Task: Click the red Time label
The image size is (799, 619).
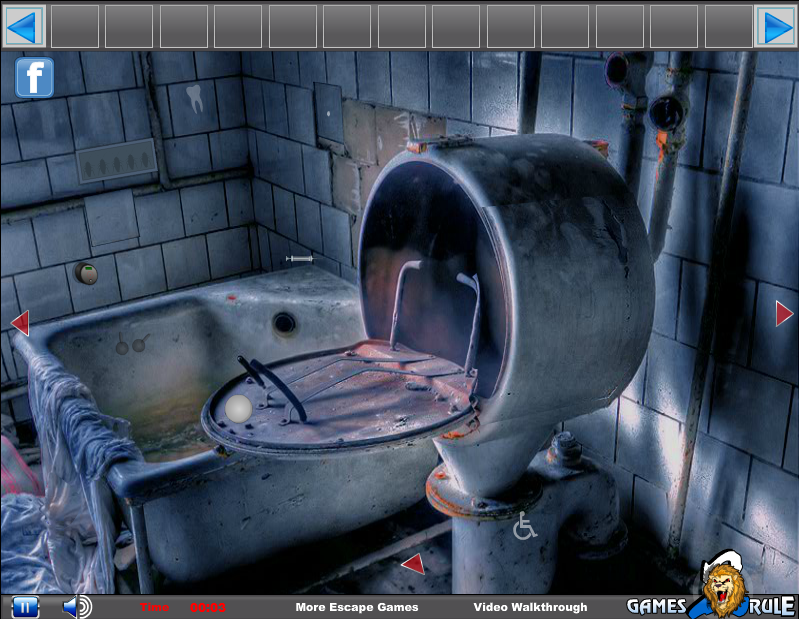Action: point(154,607)
